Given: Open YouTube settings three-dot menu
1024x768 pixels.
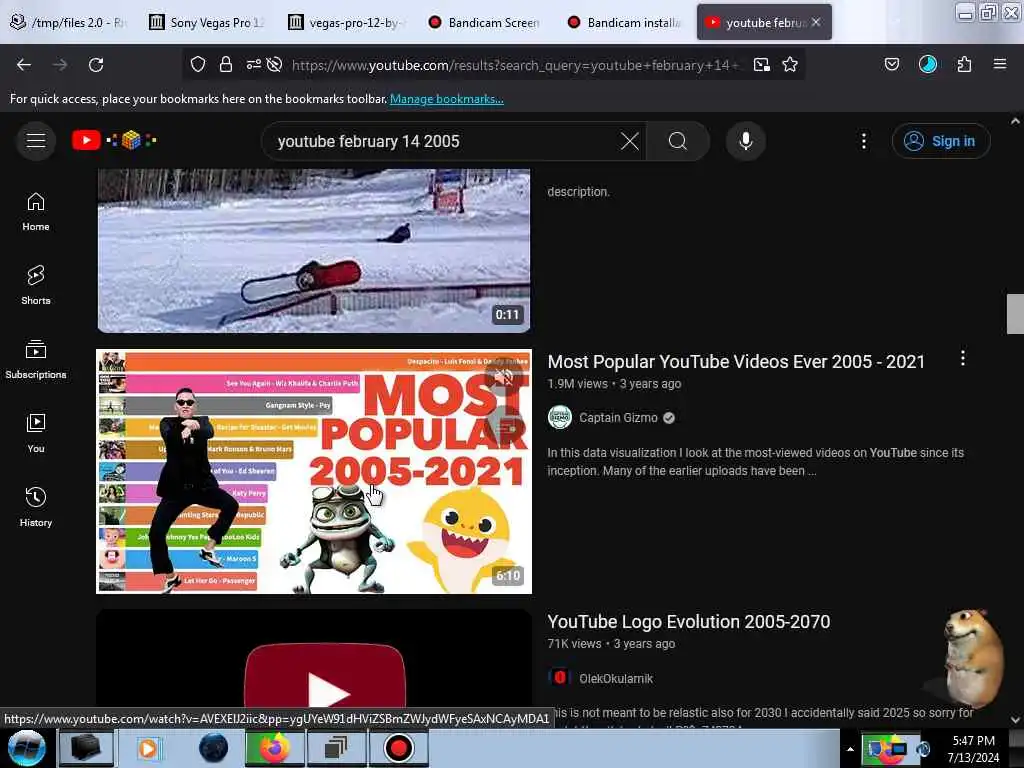Looking at the screenshot, I should tap(864, 141).
